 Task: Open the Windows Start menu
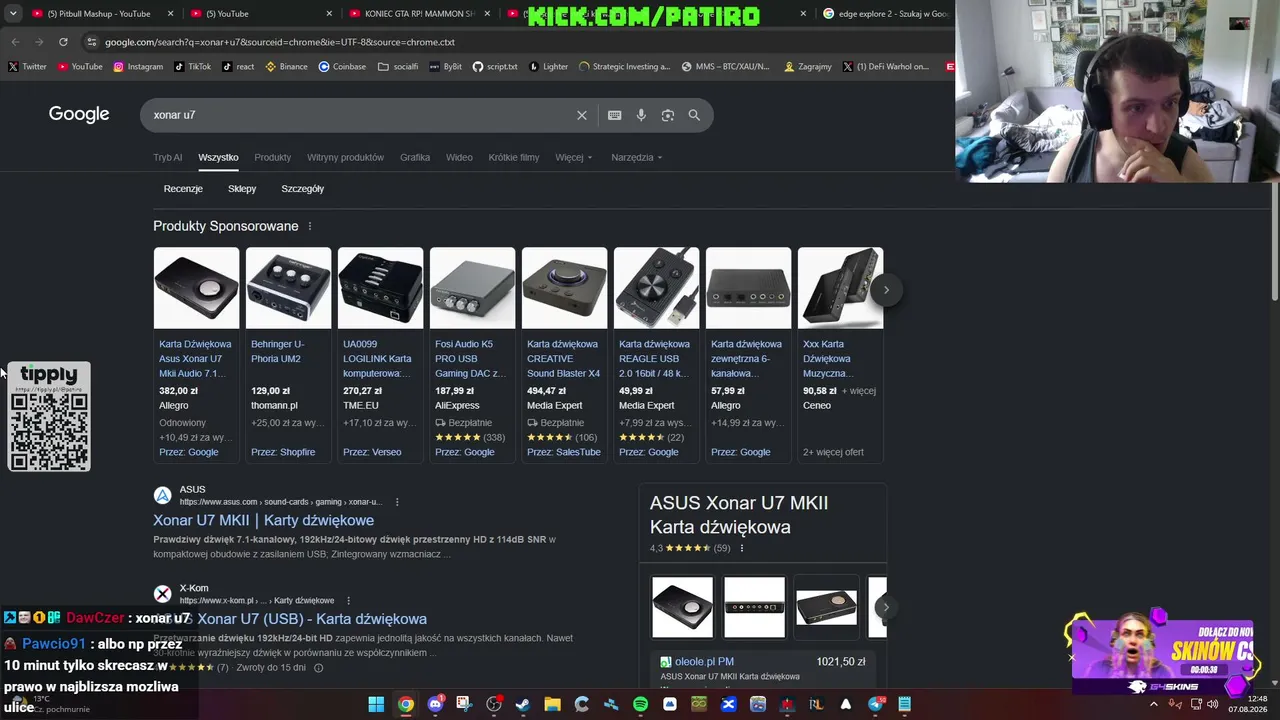point(376,704)
